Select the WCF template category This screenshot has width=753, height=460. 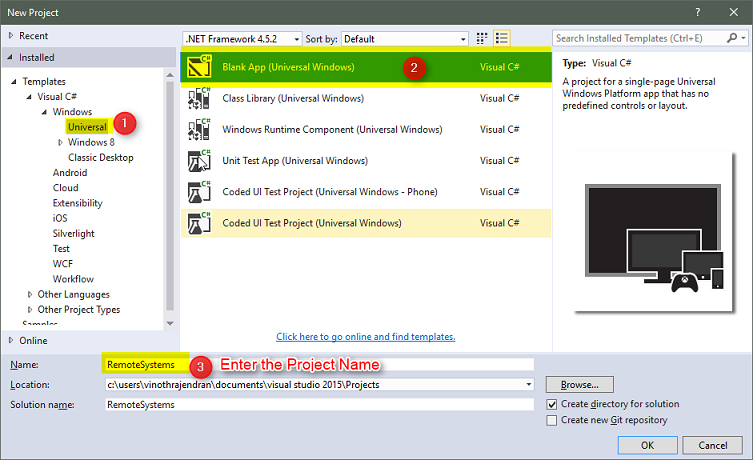pyautogui.click(x=63, y=264)
